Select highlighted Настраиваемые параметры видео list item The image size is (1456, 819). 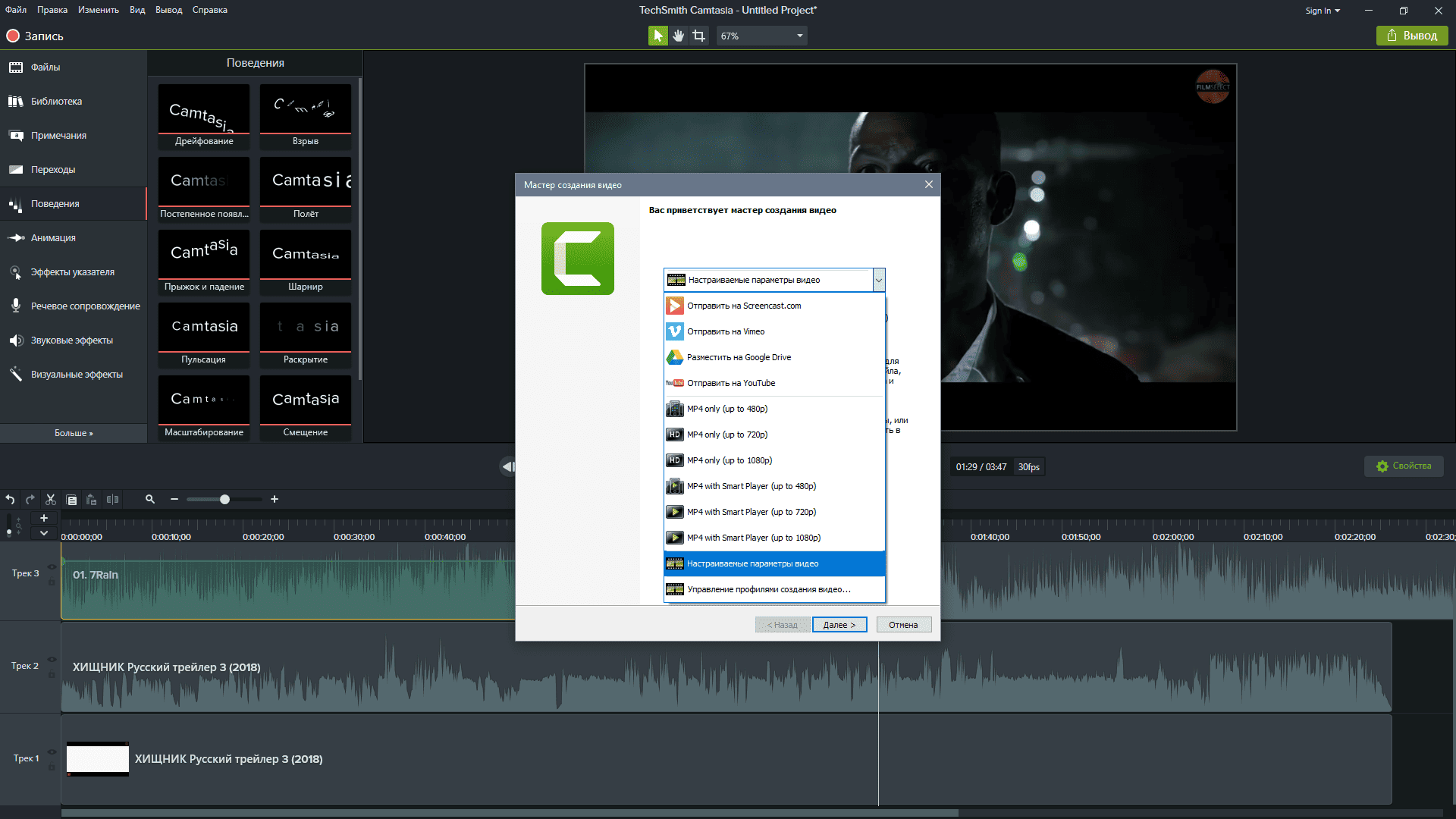point(774,564)
